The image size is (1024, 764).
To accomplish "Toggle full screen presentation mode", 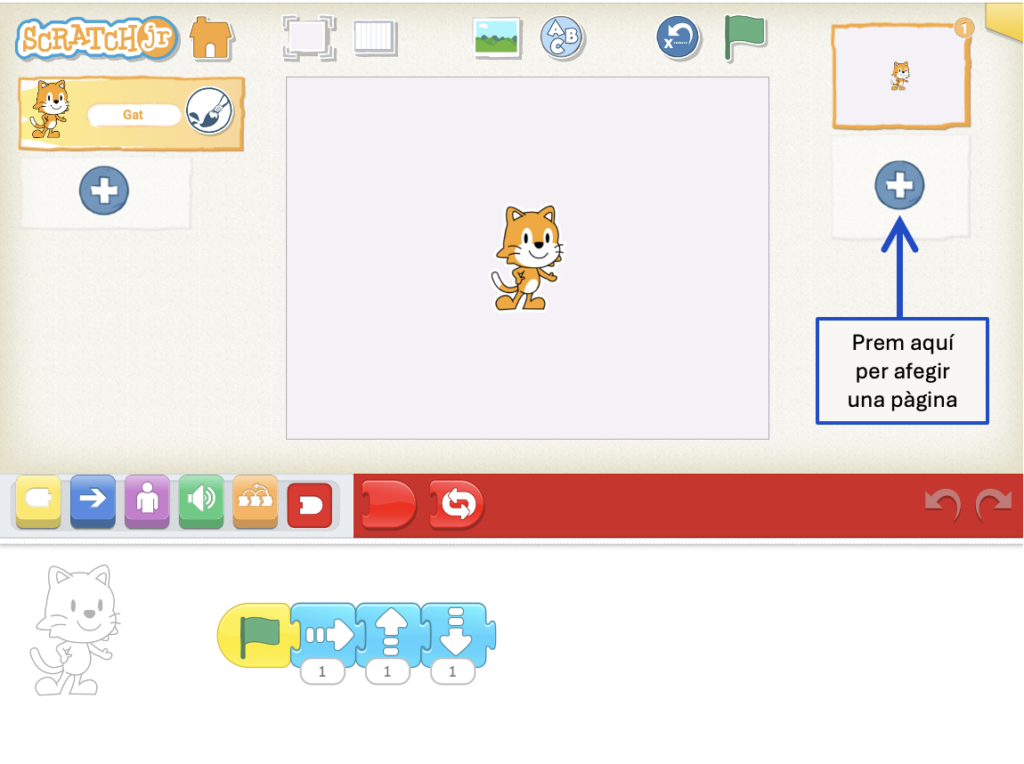I will pyautogui.click(x=307, y=38).
